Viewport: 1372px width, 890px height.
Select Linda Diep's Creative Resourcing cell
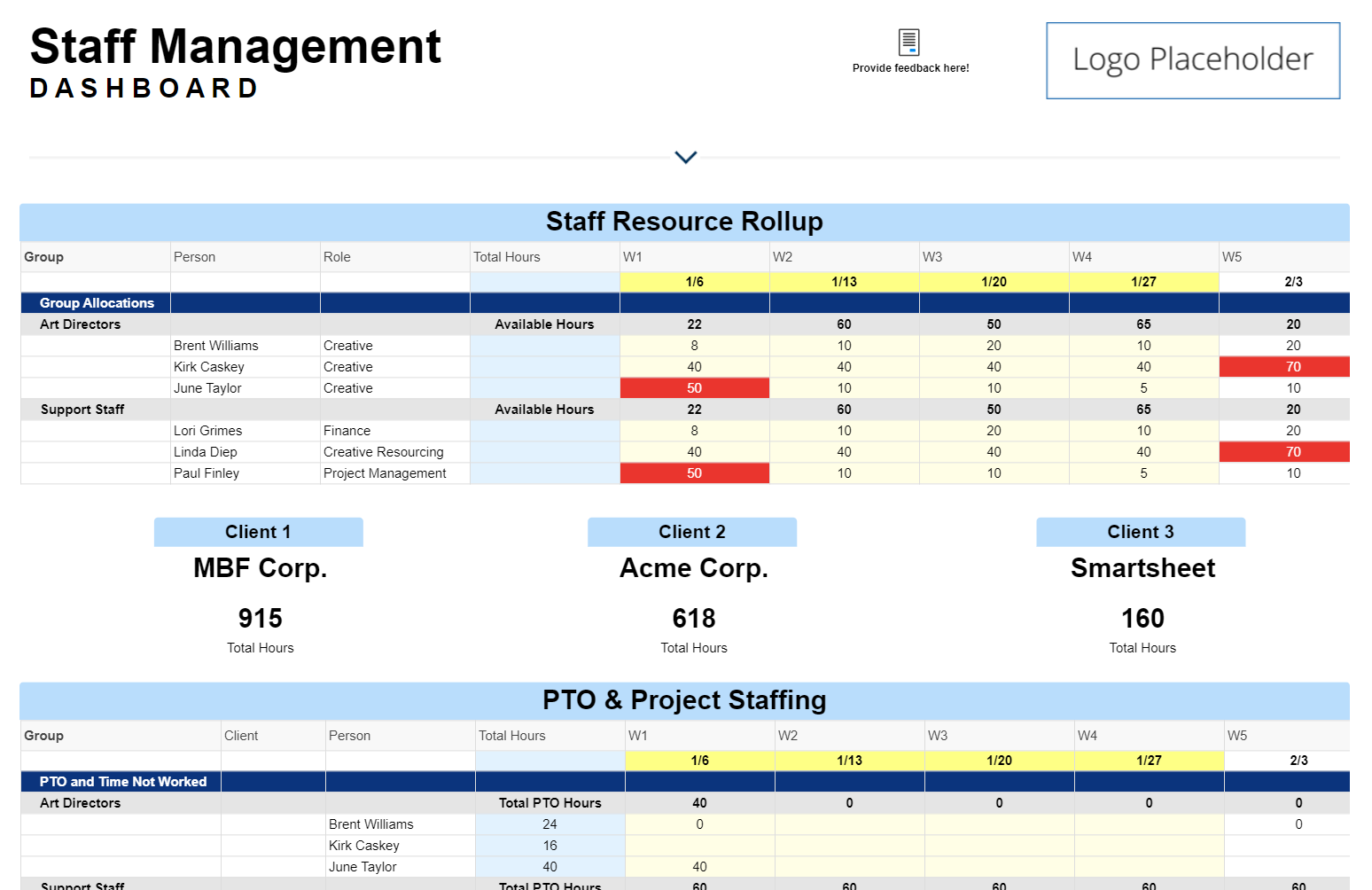(386, 451)
